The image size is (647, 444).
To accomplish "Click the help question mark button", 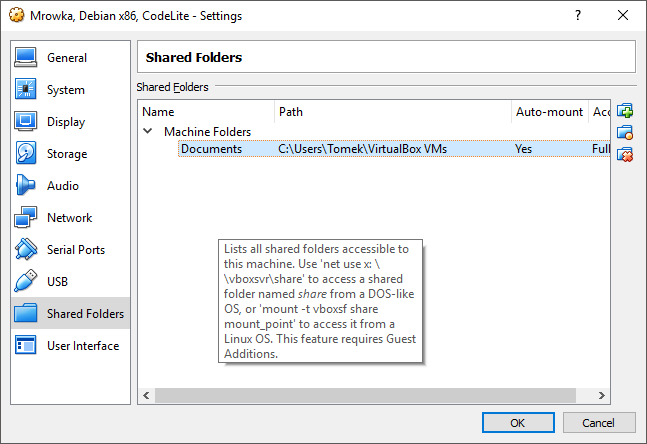I will [578, 16].
